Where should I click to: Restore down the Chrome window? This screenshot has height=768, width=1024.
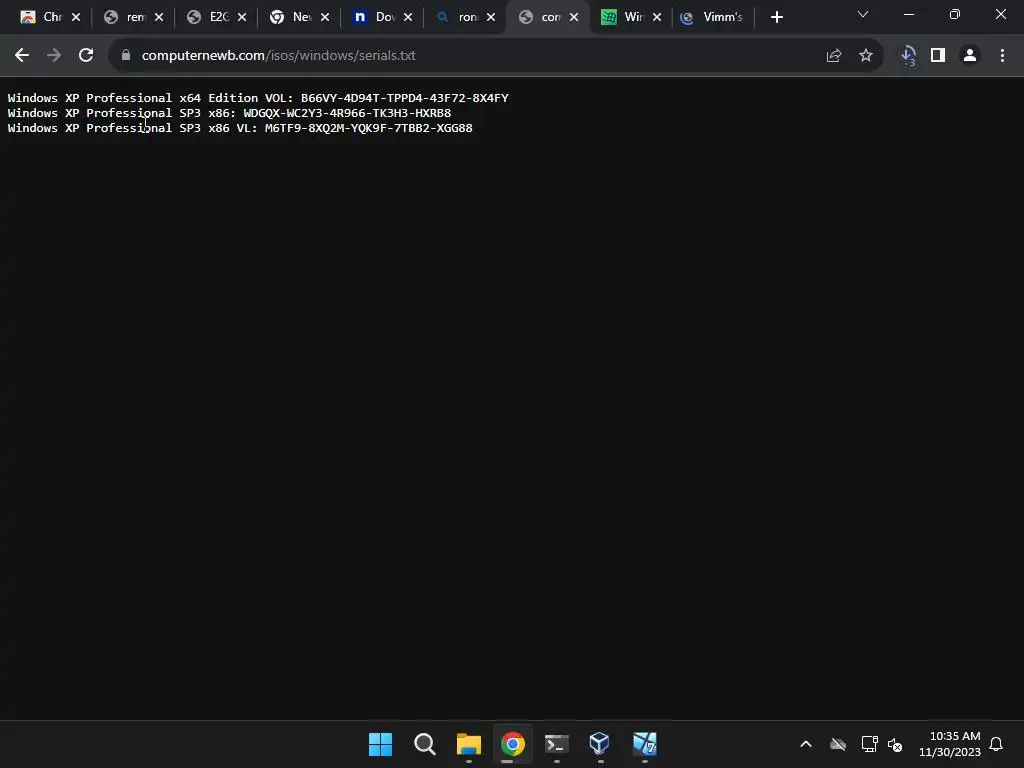click(955, 14)
